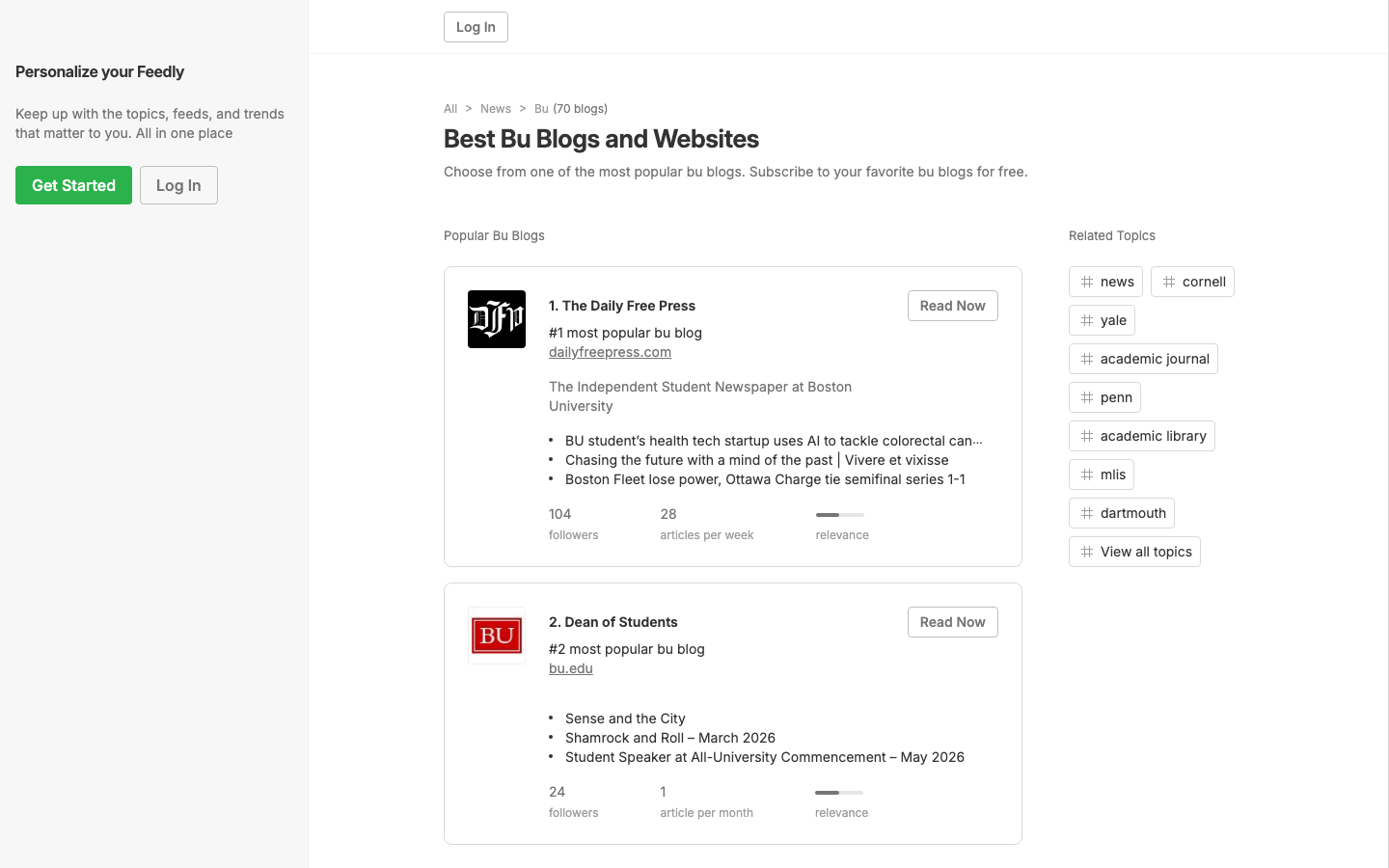Click hash icon of dartmouth tag
The height and width of the screenshot is (868, 1389).
tap(1087, 513)
